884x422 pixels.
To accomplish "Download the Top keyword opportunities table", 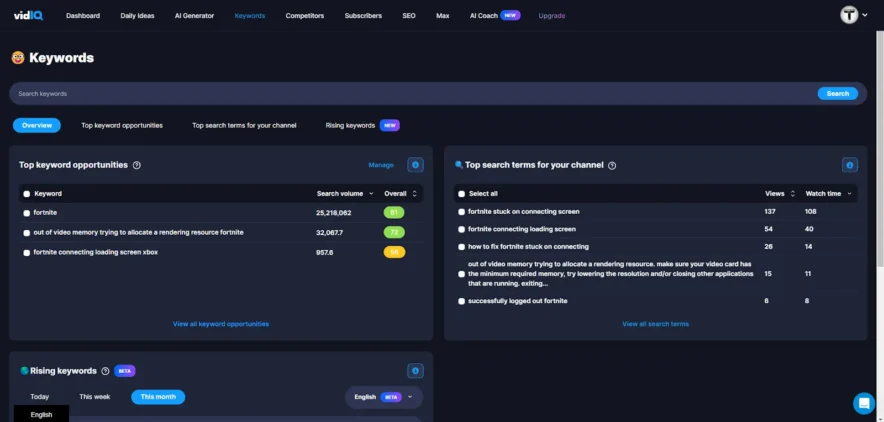I will [x=416, y=165].
